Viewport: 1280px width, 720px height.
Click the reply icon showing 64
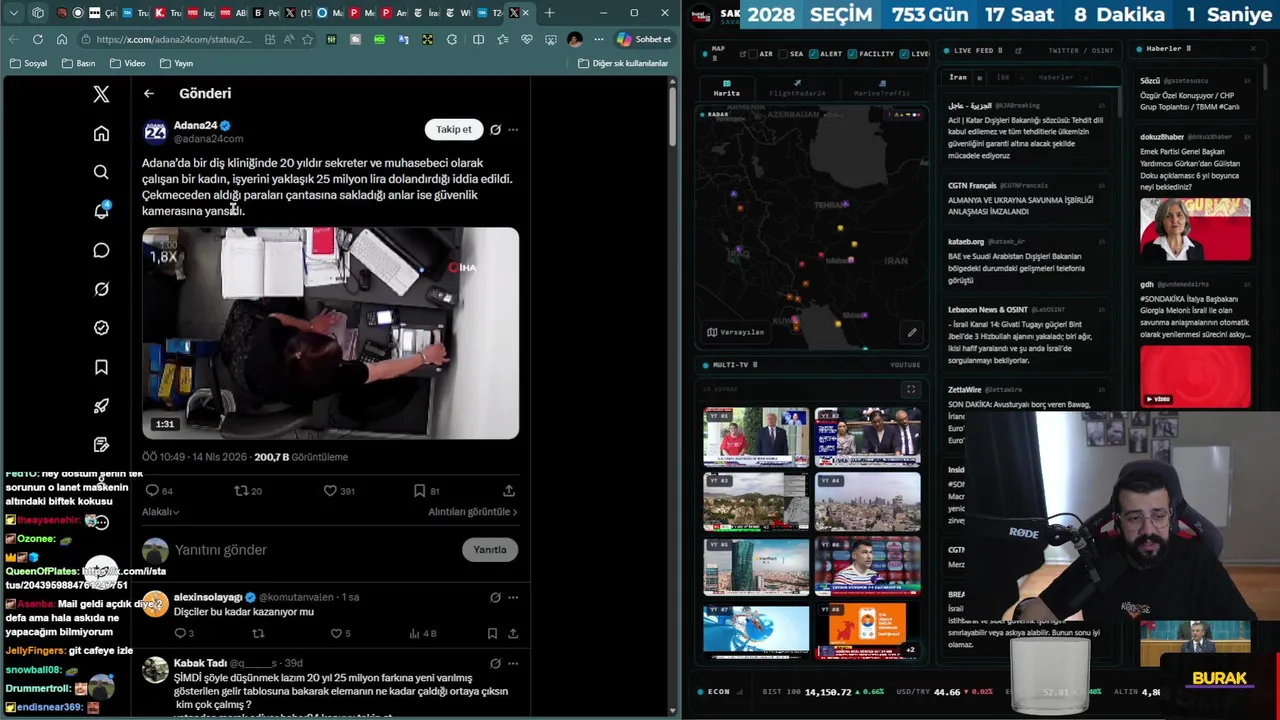pyautogui.click(x=152, y=491)
